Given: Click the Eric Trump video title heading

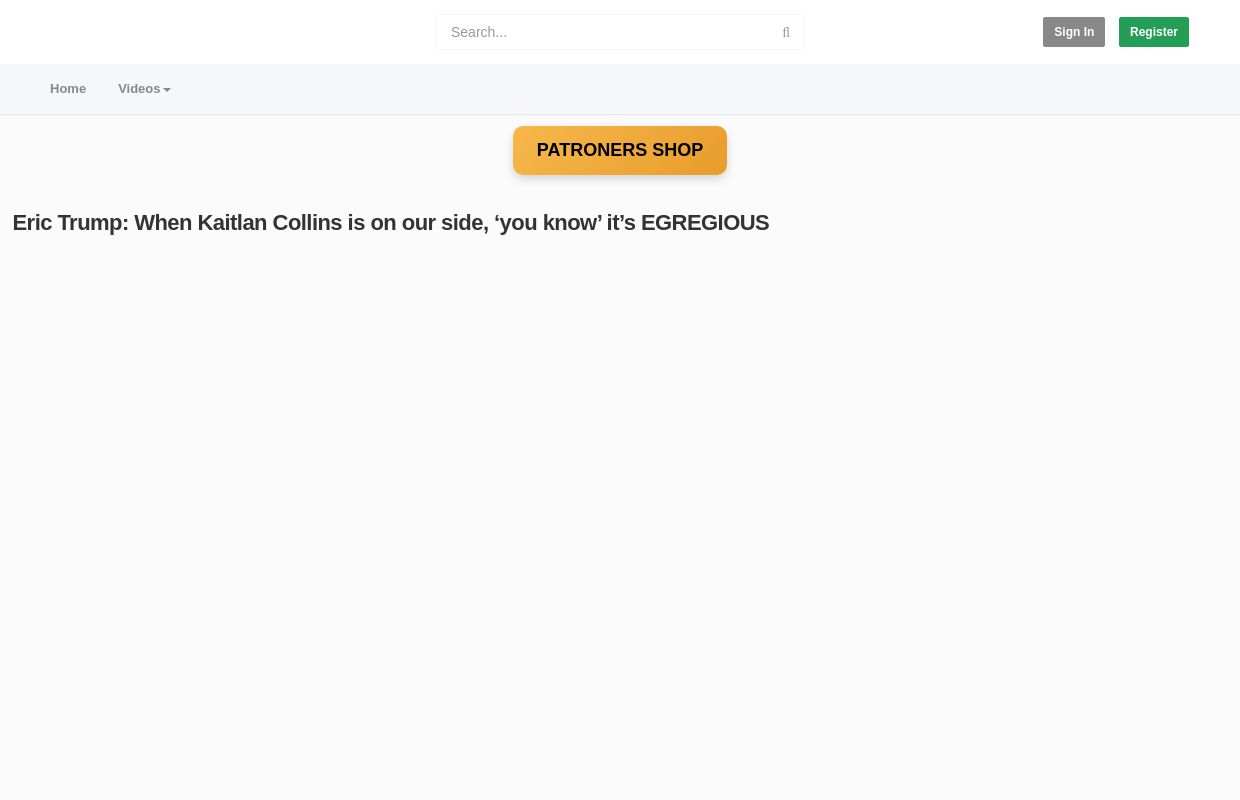Looking at the screenshot, I should coord(390,223).
